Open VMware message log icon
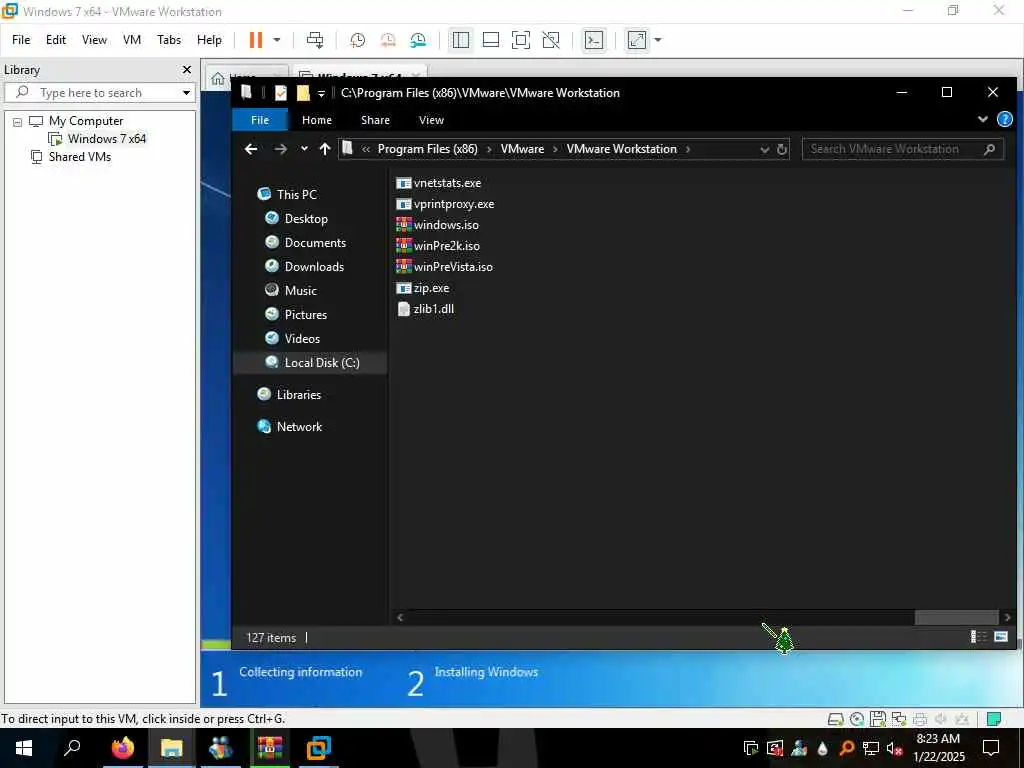This screenshot has height=768, width=1024. coord(994,719)
